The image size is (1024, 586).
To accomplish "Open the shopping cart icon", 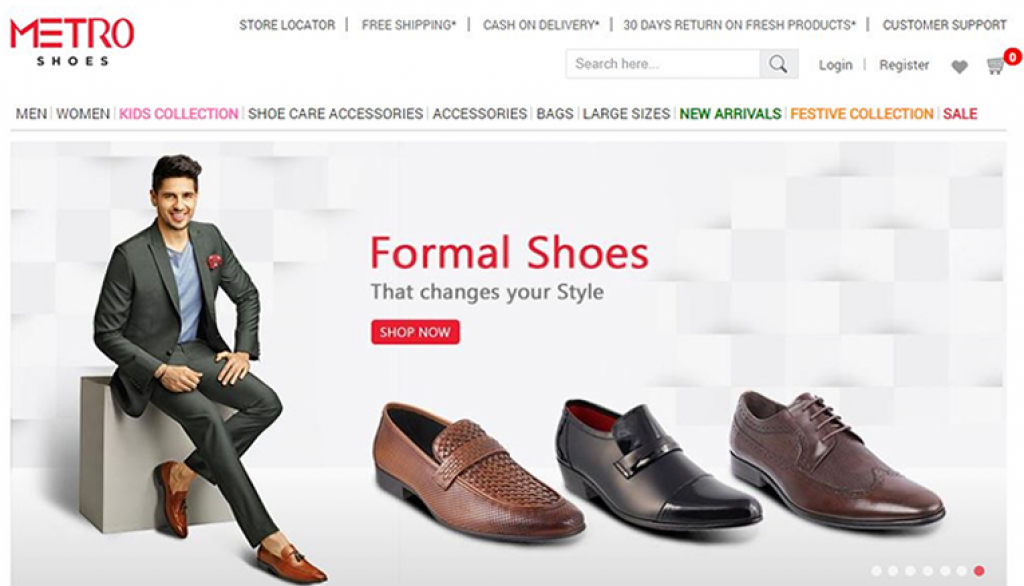I will point(996,65).
